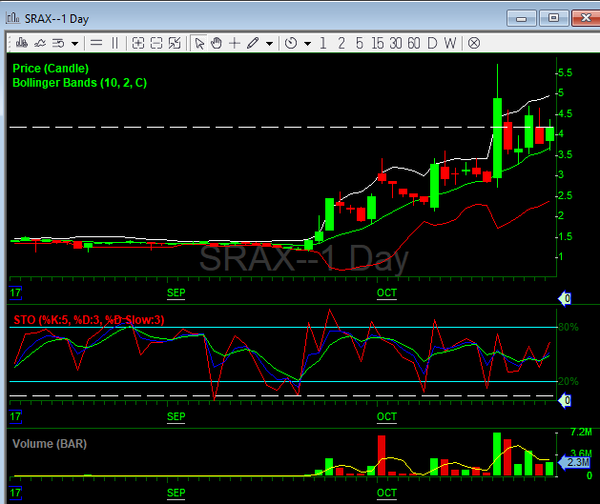Click the clock time interval icon
The width and height of the screenshot is (600, 504).
290,43
